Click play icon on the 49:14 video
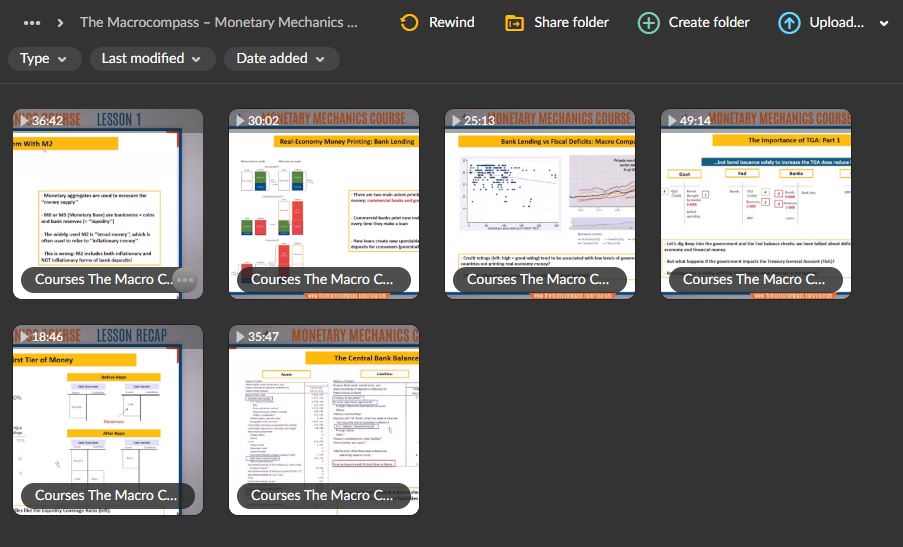 pyautogui.click(x=672, y=121)
